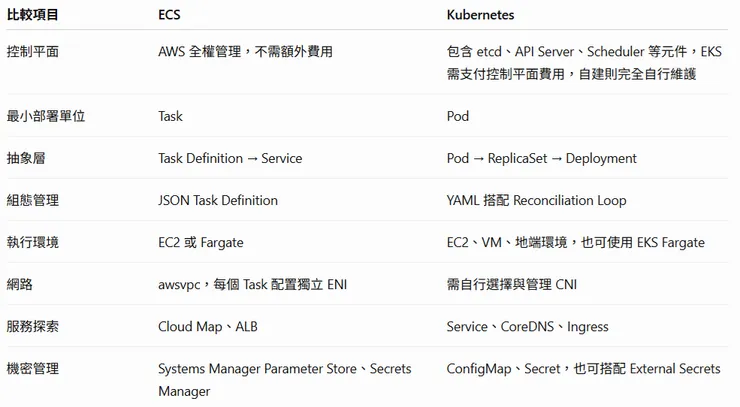Select the 機密管理 row label
Screen dimensions: 740x407
pos(33,368)
